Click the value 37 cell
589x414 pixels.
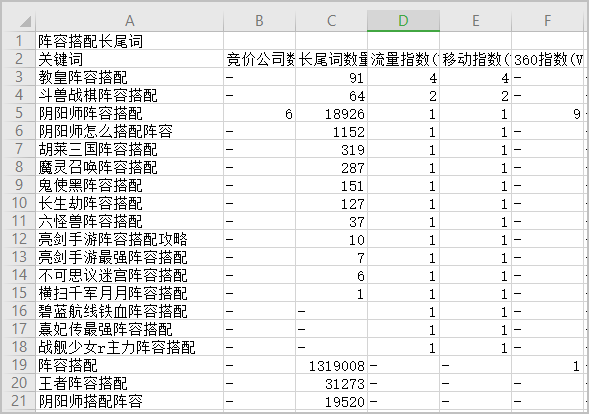332,221
